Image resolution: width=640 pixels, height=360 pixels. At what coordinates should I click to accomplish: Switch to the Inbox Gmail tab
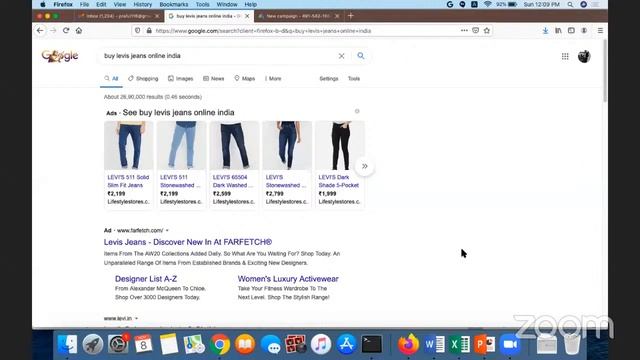(119, 16)
